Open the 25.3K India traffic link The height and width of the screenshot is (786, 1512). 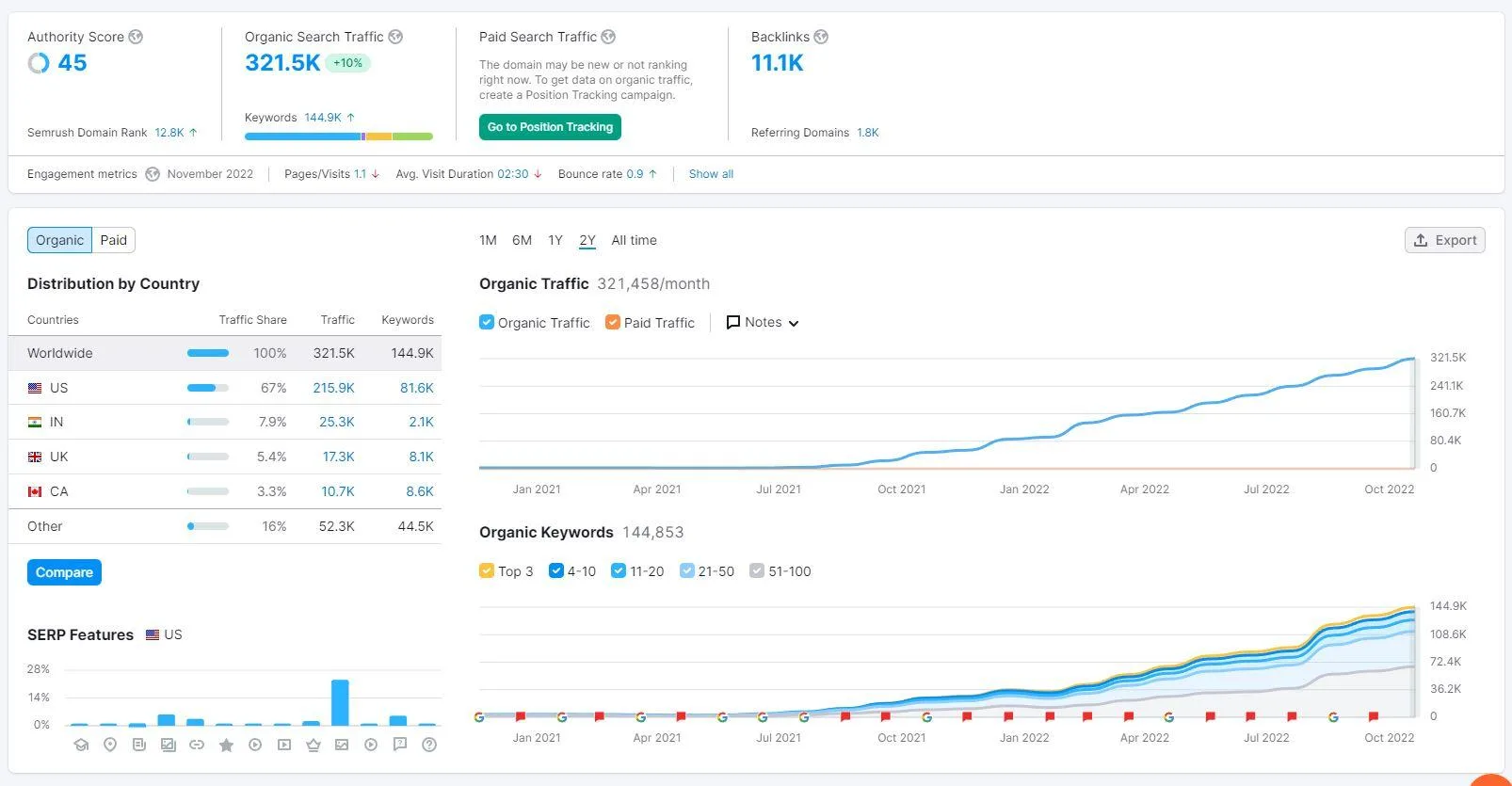click(x=336, y=422)
